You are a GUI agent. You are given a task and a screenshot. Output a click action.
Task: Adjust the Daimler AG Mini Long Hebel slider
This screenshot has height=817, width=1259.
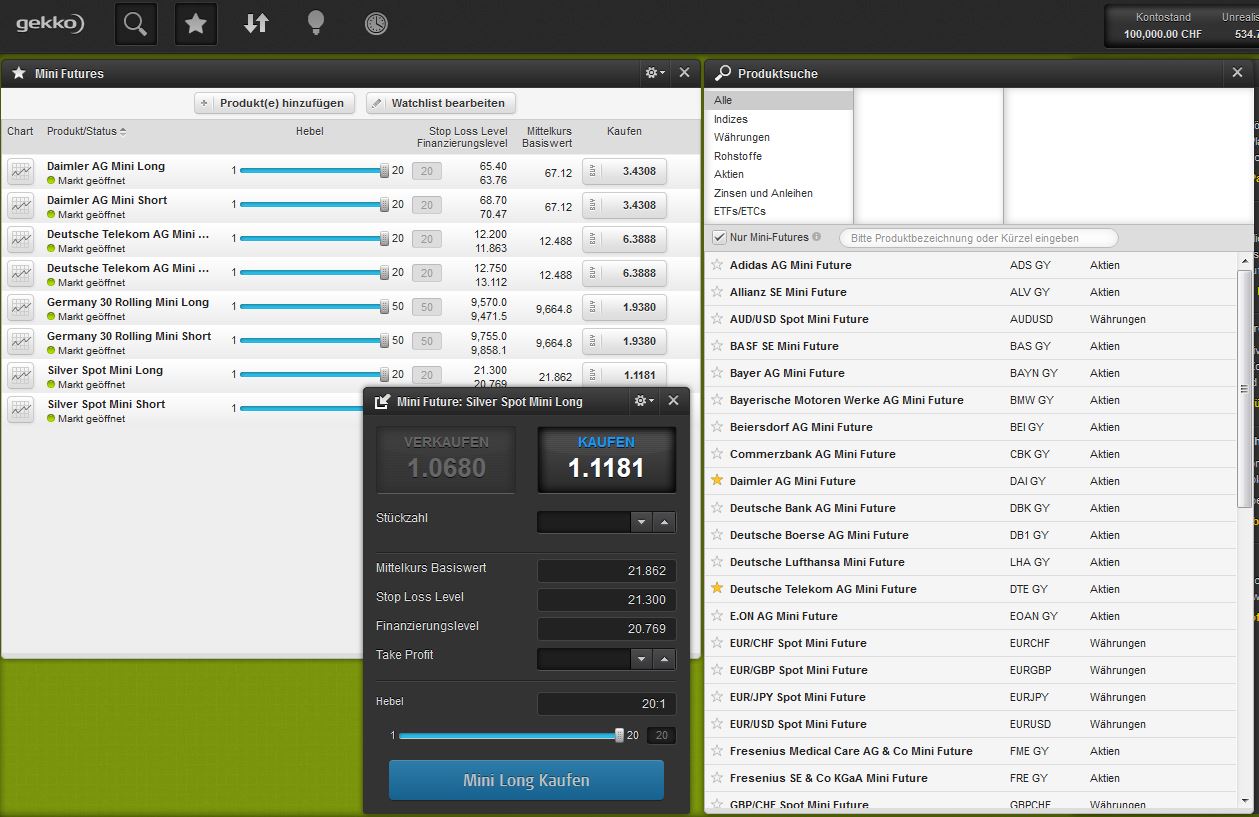coord(384,171)
